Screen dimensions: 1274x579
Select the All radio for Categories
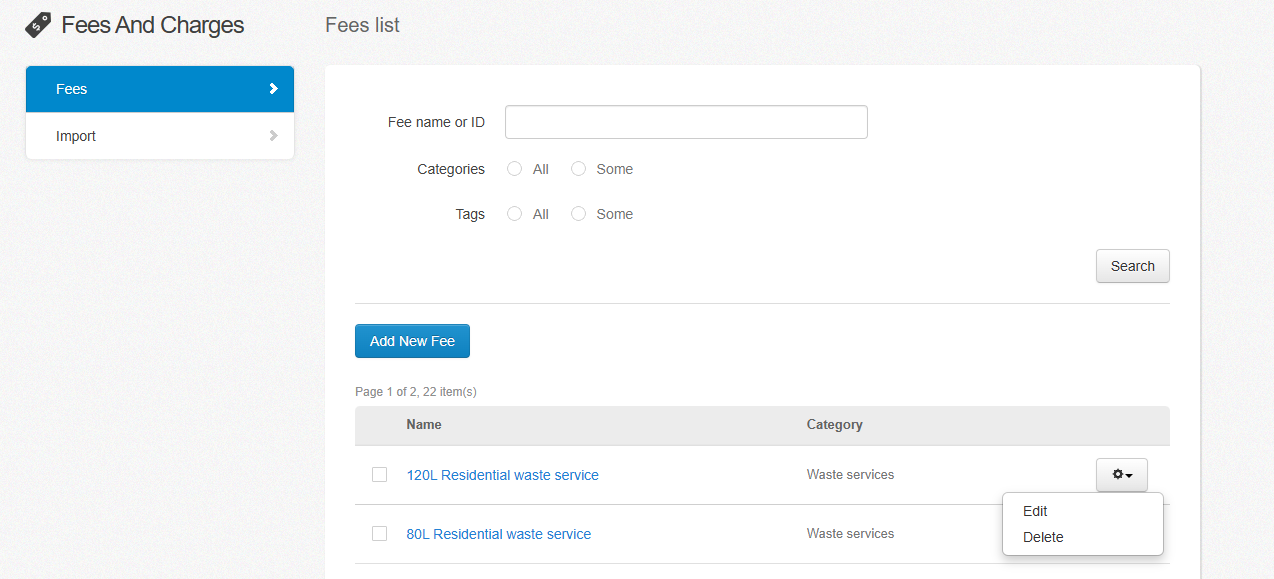(515, 169)
